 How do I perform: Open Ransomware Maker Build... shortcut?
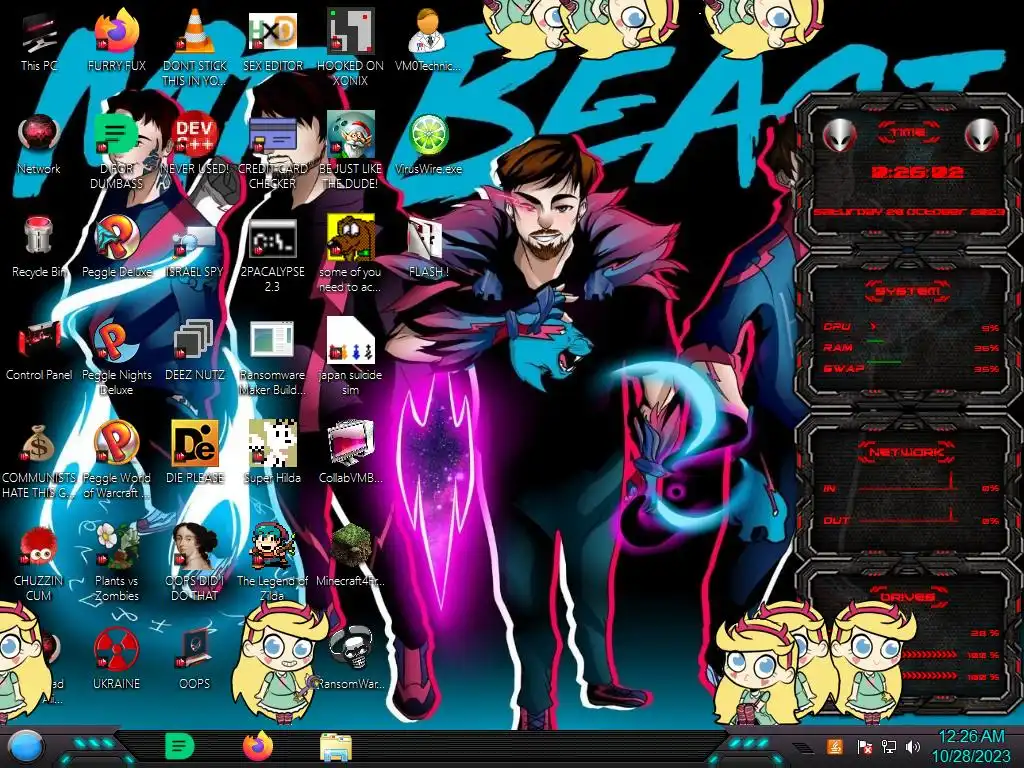pyautogui.click(x=272, y=357)
